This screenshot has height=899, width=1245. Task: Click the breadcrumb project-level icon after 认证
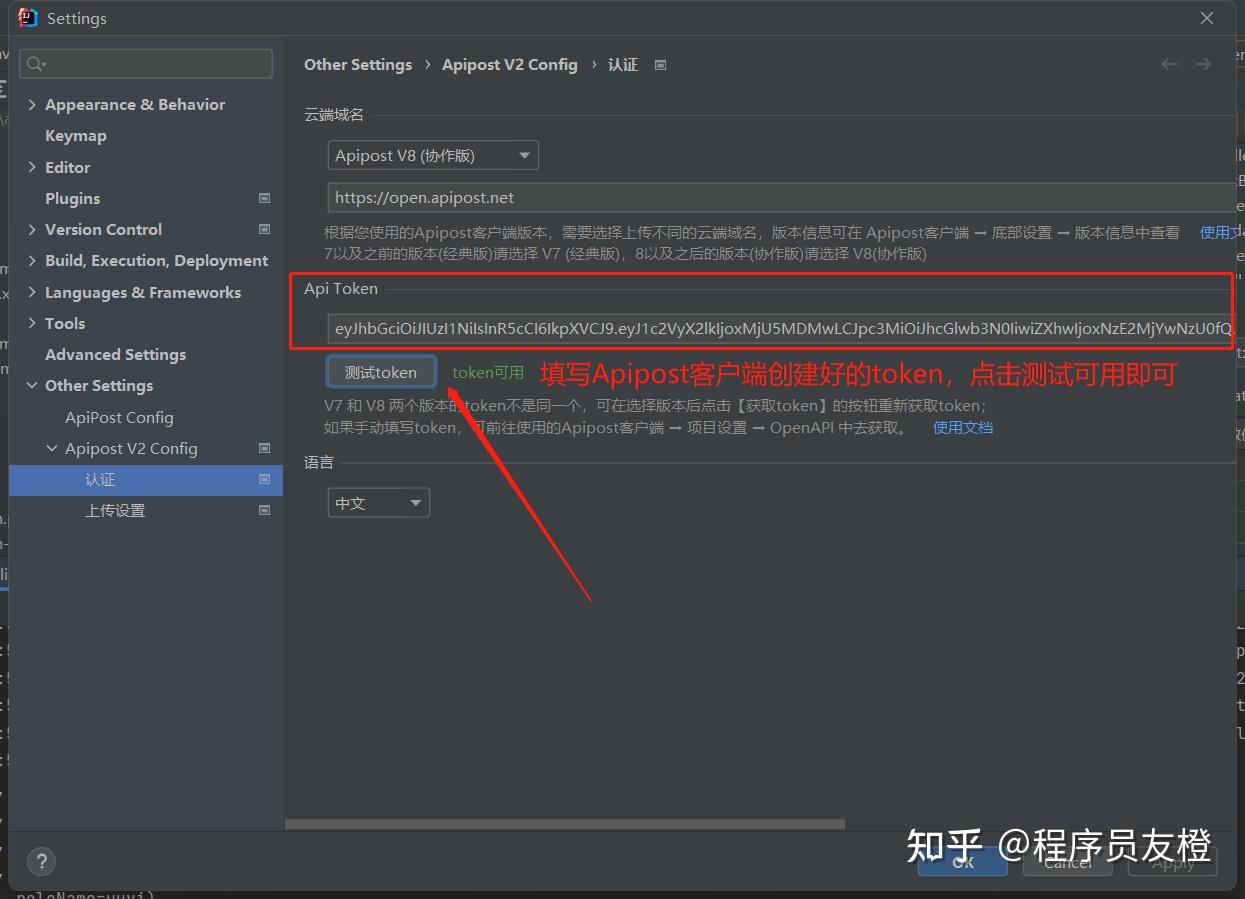click(660, 65)
